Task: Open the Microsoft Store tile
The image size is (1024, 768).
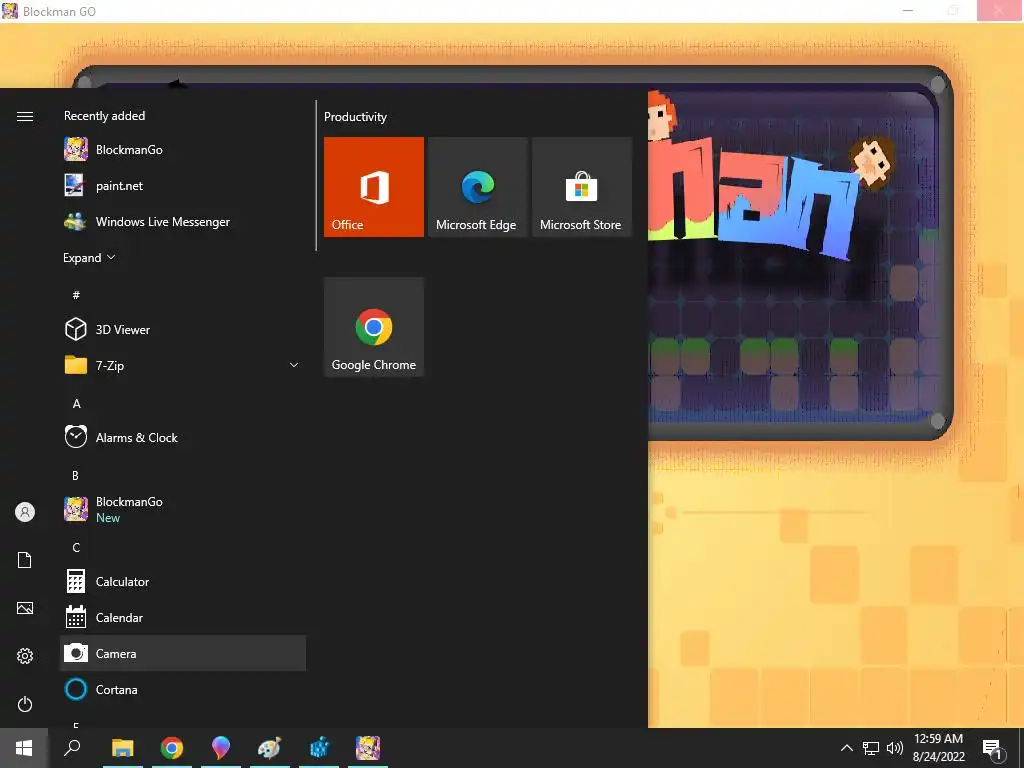Action: (x=582, y=187)
